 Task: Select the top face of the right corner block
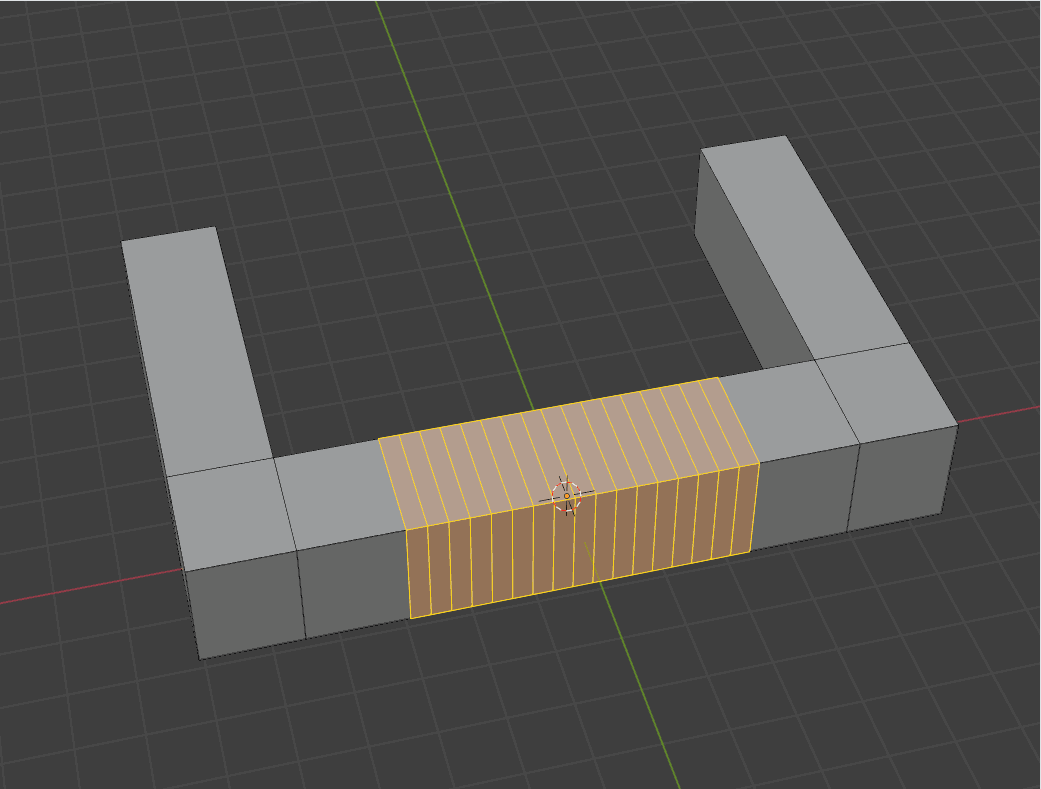(886, 392)
